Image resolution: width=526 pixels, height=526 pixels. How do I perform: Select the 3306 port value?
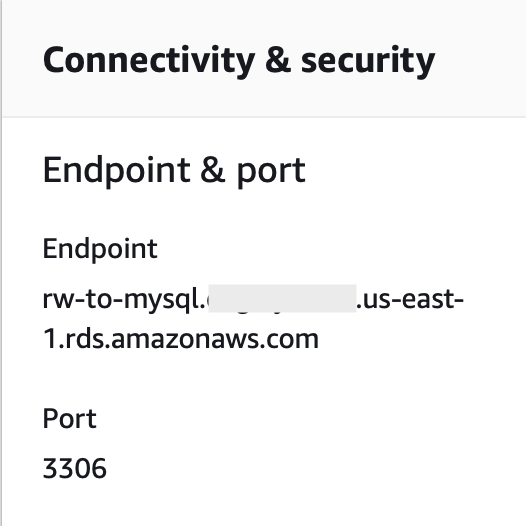click(74, 468)
